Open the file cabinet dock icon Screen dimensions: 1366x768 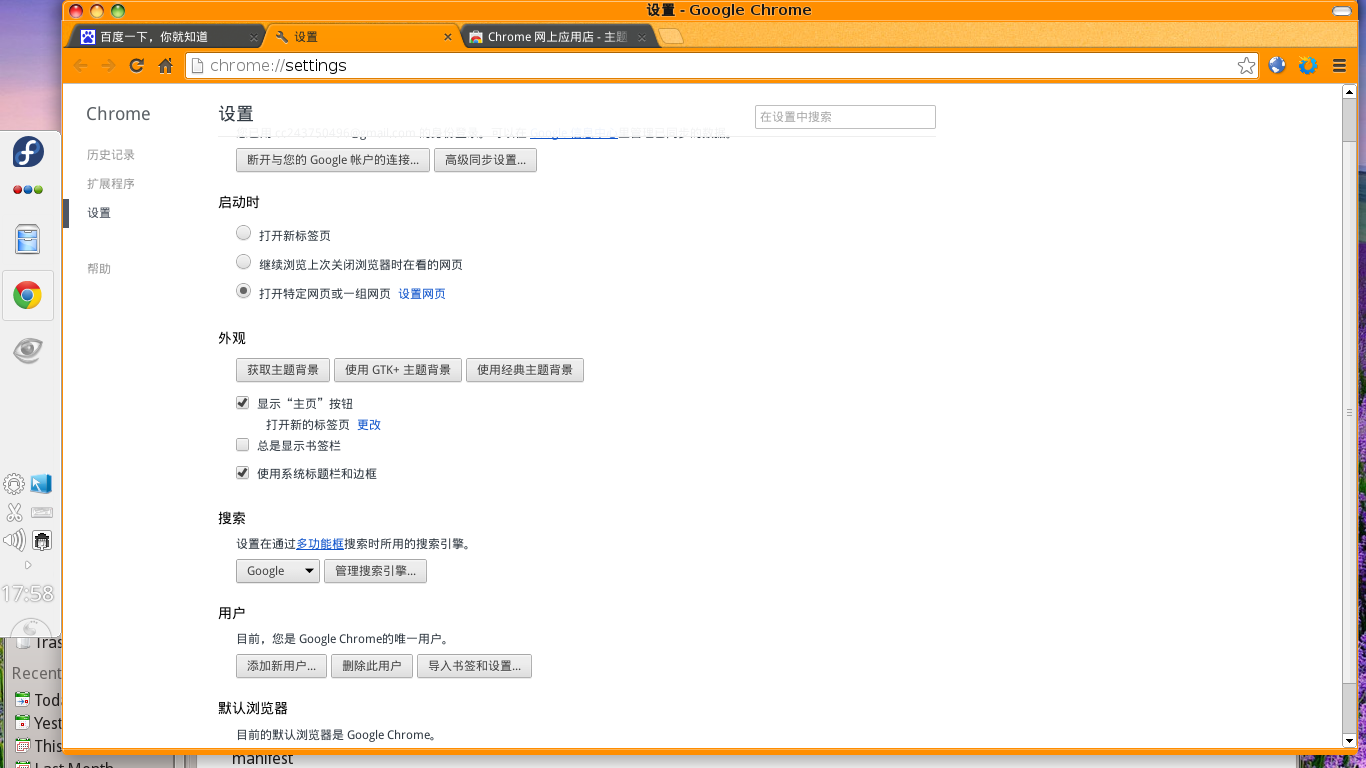[x=28, y=239]
